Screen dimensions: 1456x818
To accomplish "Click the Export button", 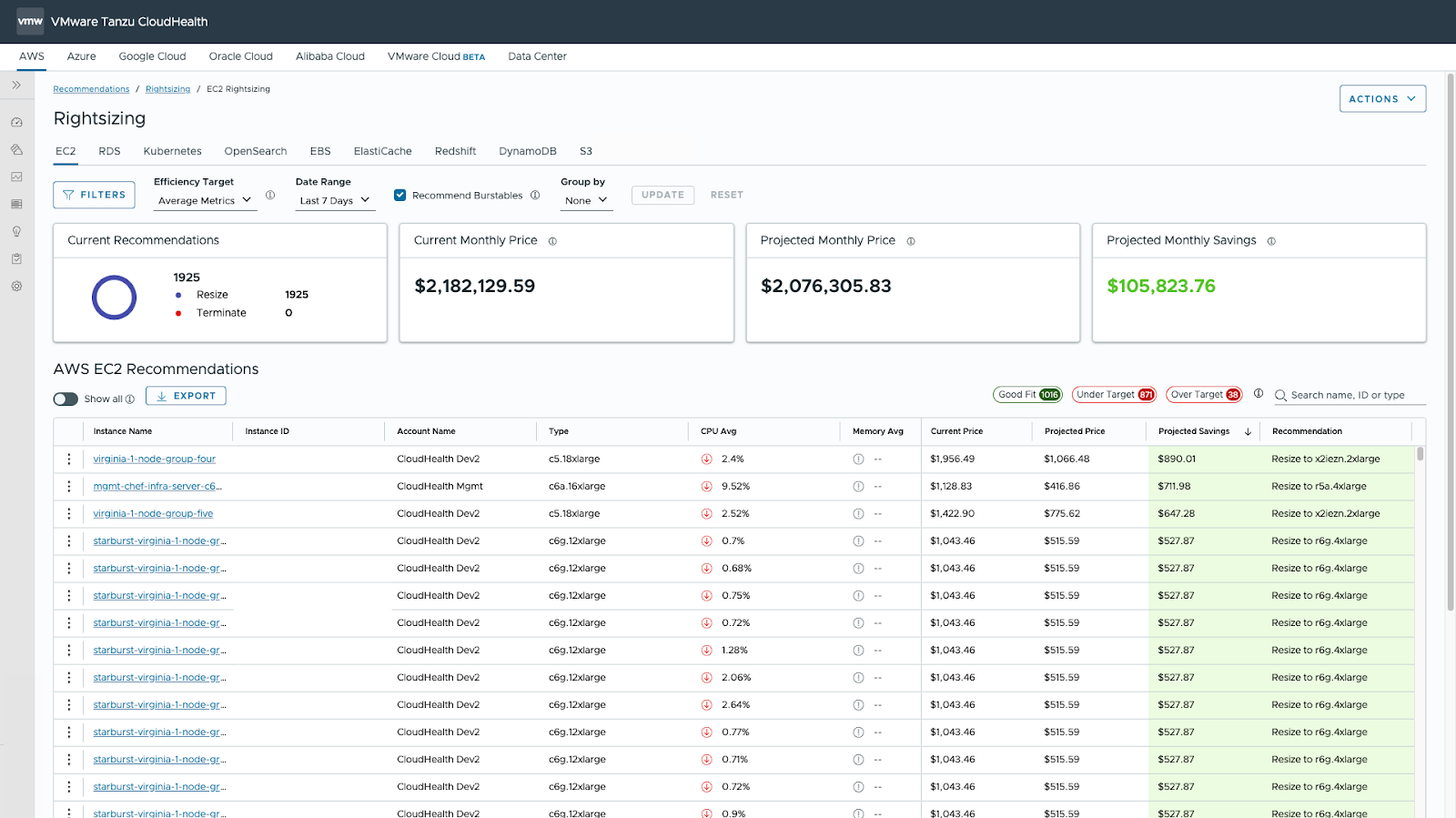I will tap(186, 396).
